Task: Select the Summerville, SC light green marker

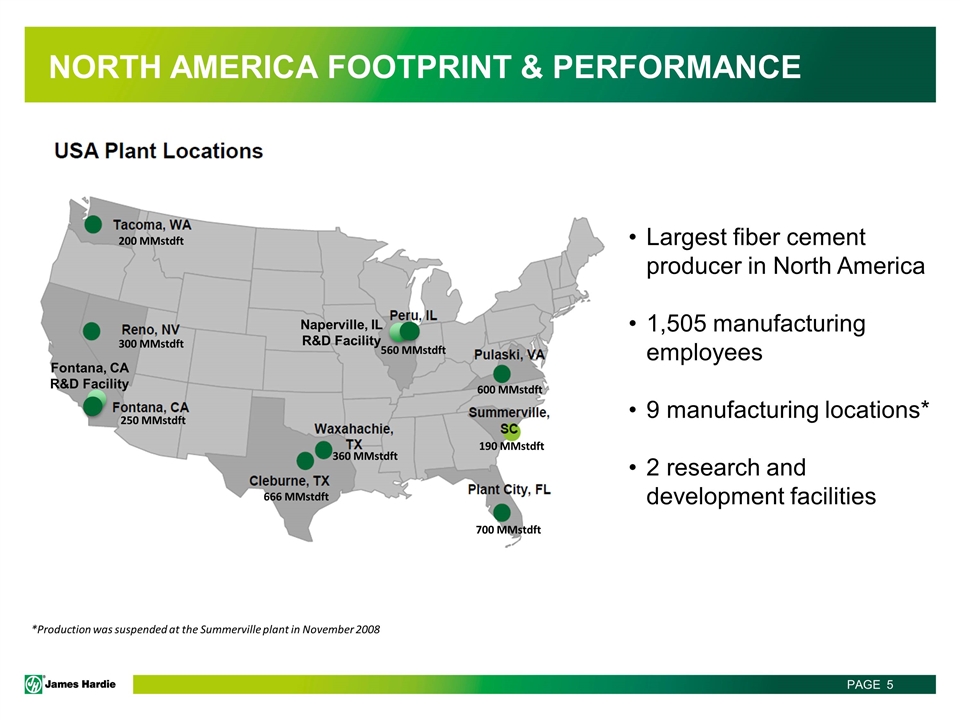Action: [512, 432]
